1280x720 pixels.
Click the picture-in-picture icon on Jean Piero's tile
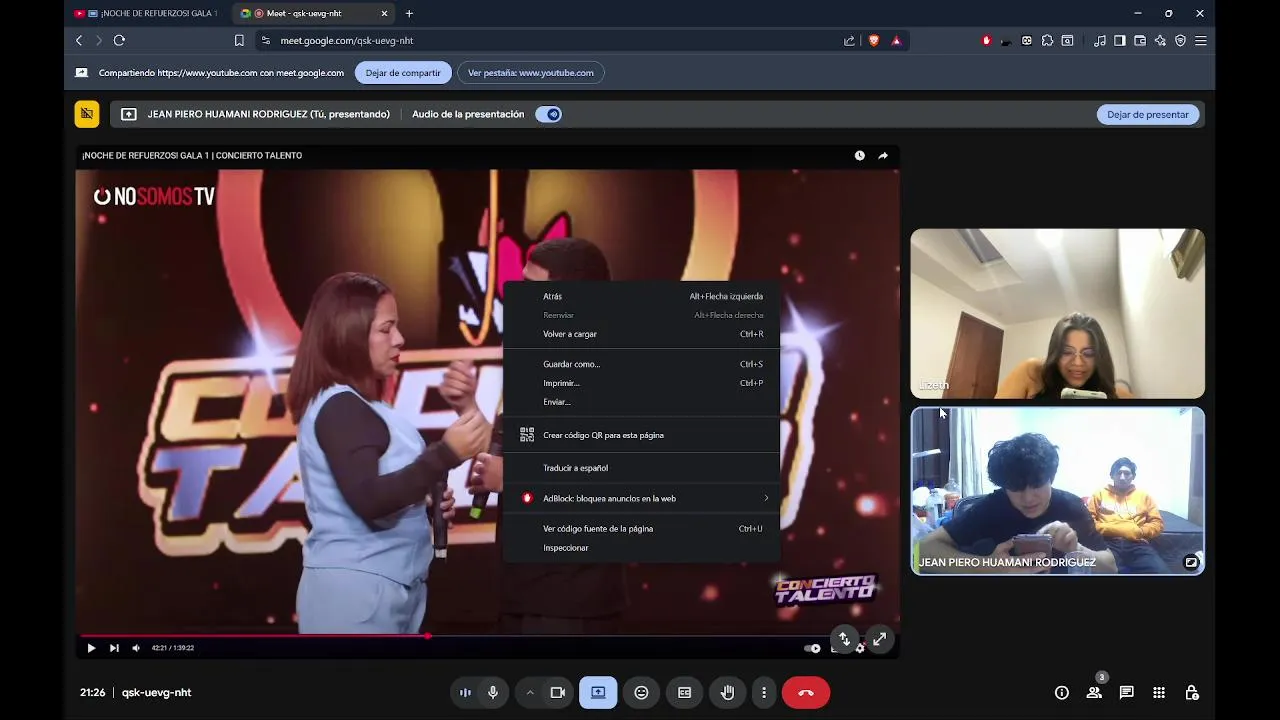pyautogui.click(x=1191, y=562)
